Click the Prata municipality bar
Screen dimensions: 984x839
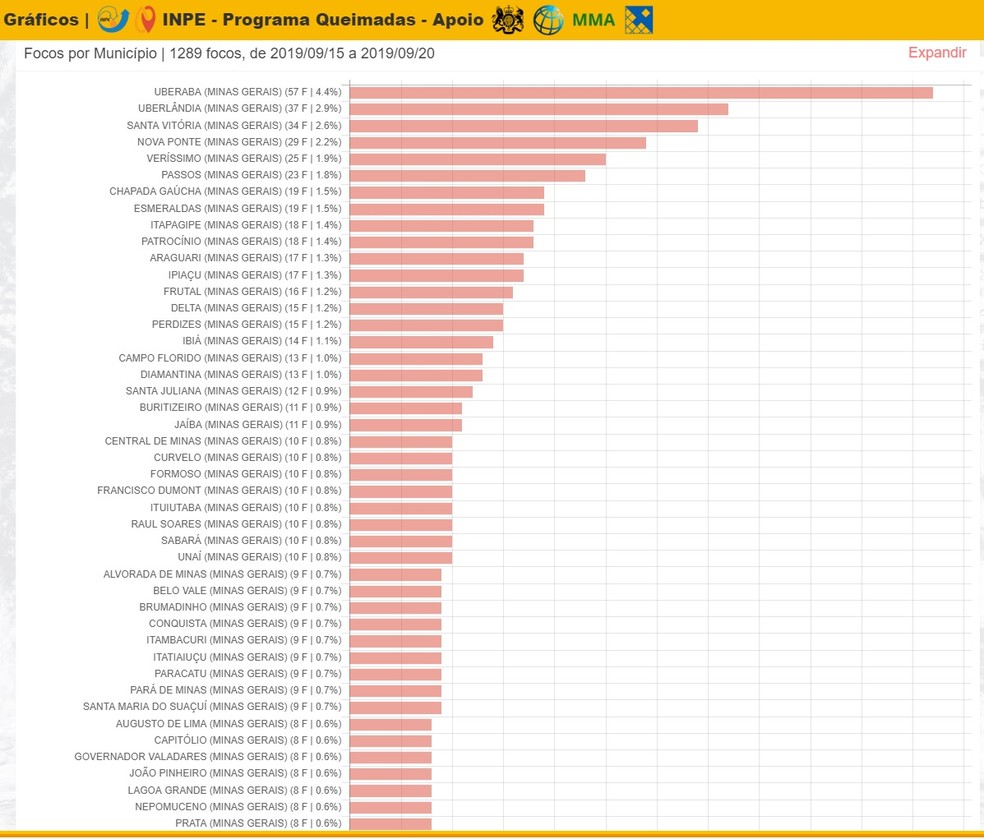pos(391,823)
